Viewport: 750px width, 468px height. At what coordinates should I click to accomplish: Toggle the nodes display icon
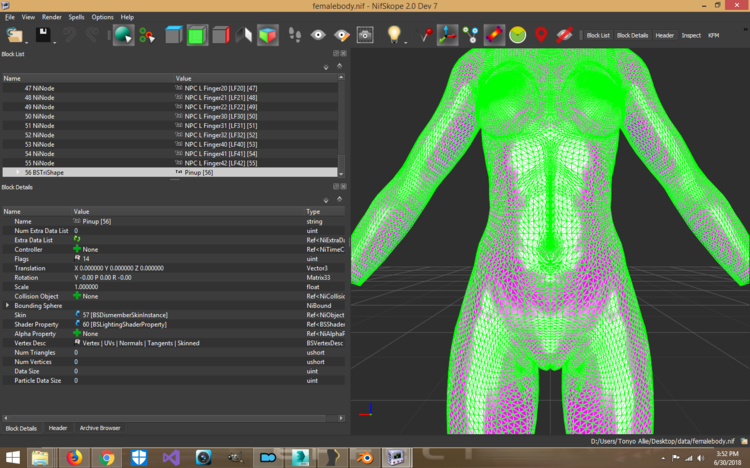(x=470, y=35)
